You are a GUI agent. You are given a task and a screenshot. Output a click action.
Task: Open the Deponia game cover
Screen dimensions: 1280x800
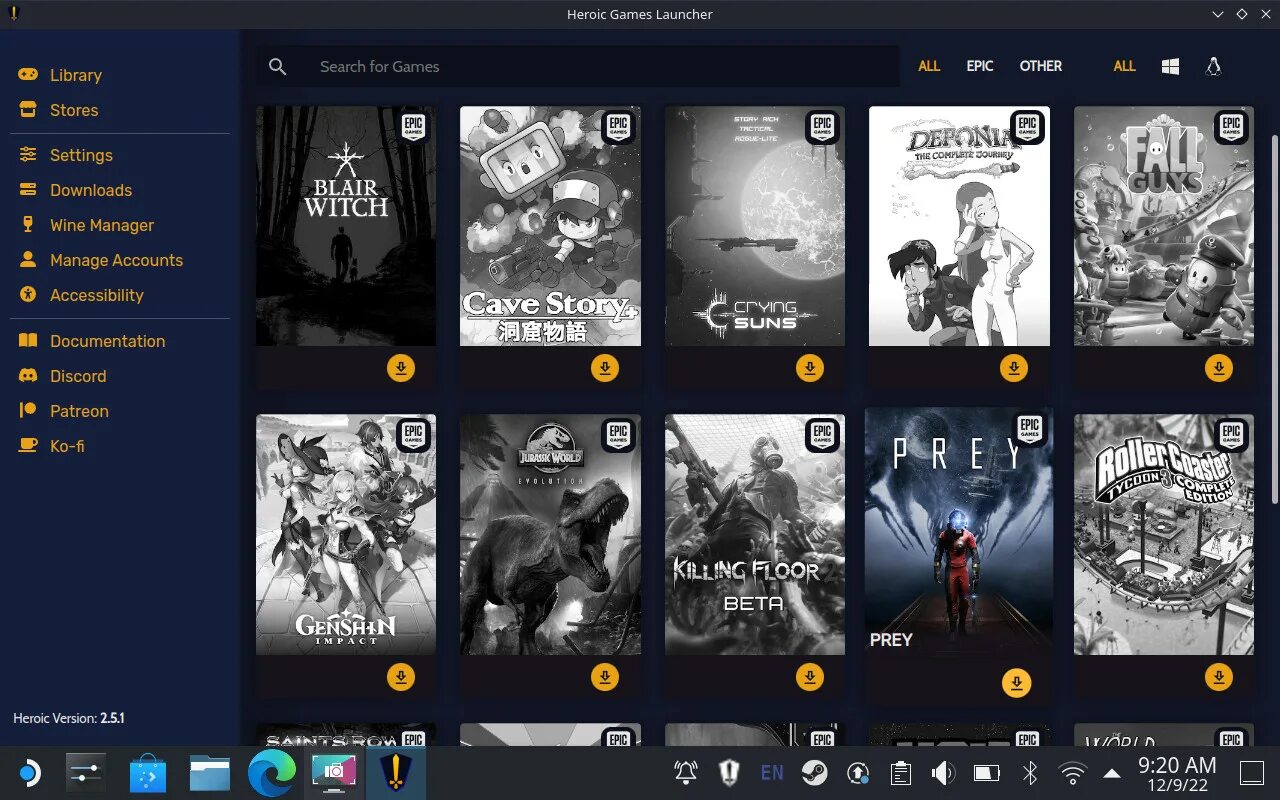click(959, 226)
